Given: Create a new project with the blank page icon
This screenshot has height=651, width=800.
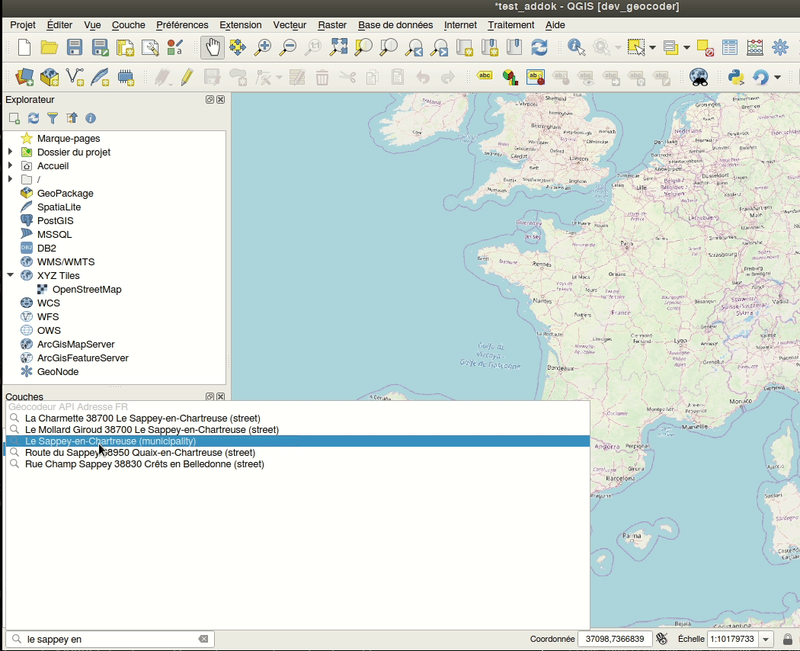Looking at the screenshot, I should click(24, 47).
